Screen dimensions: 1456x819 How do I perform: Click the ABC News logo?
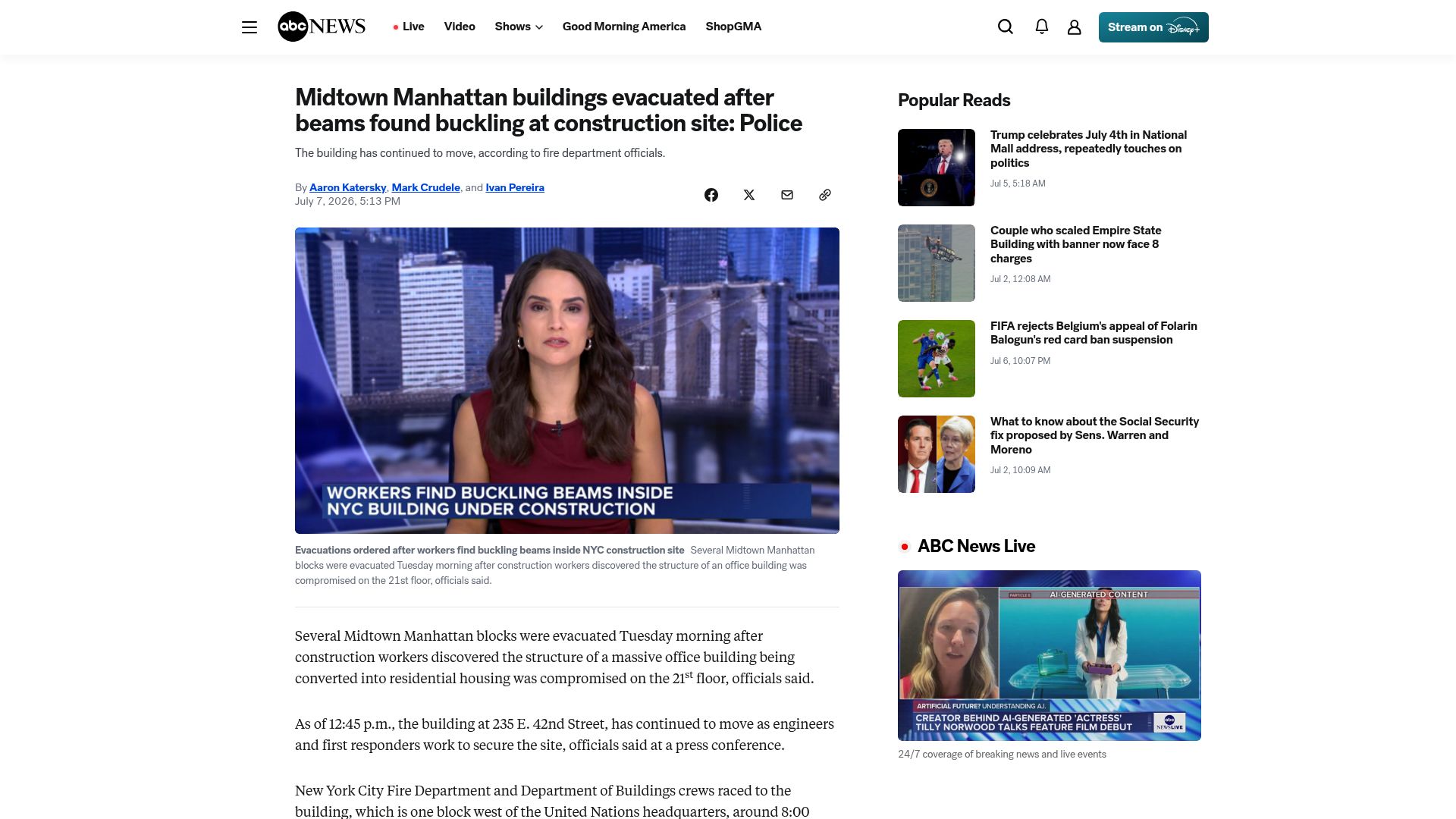[322, 27]
